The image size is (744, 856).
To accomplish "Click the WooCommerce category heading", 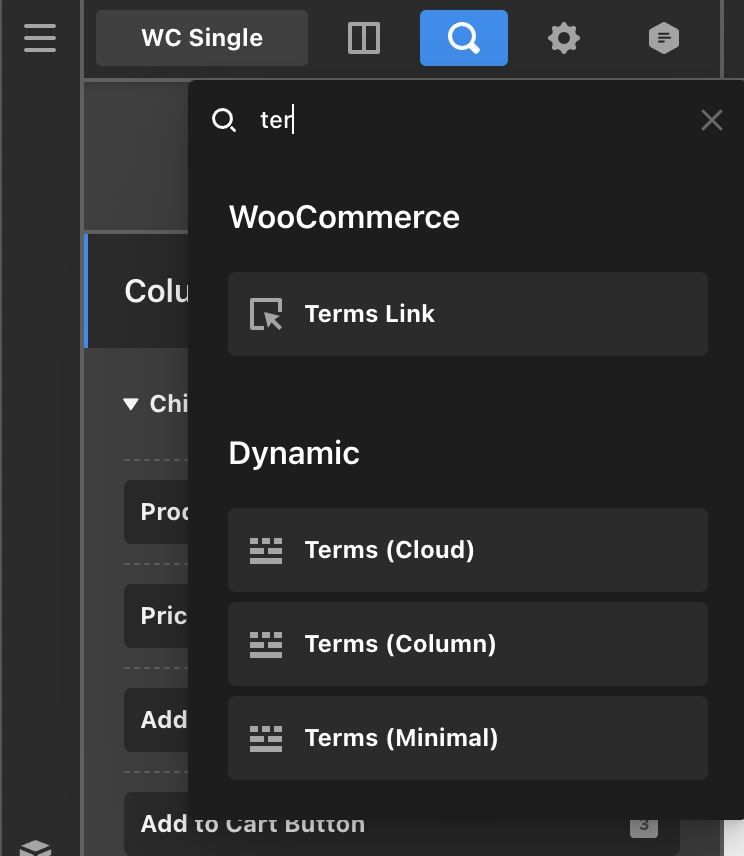I will (x=344, y=217).
